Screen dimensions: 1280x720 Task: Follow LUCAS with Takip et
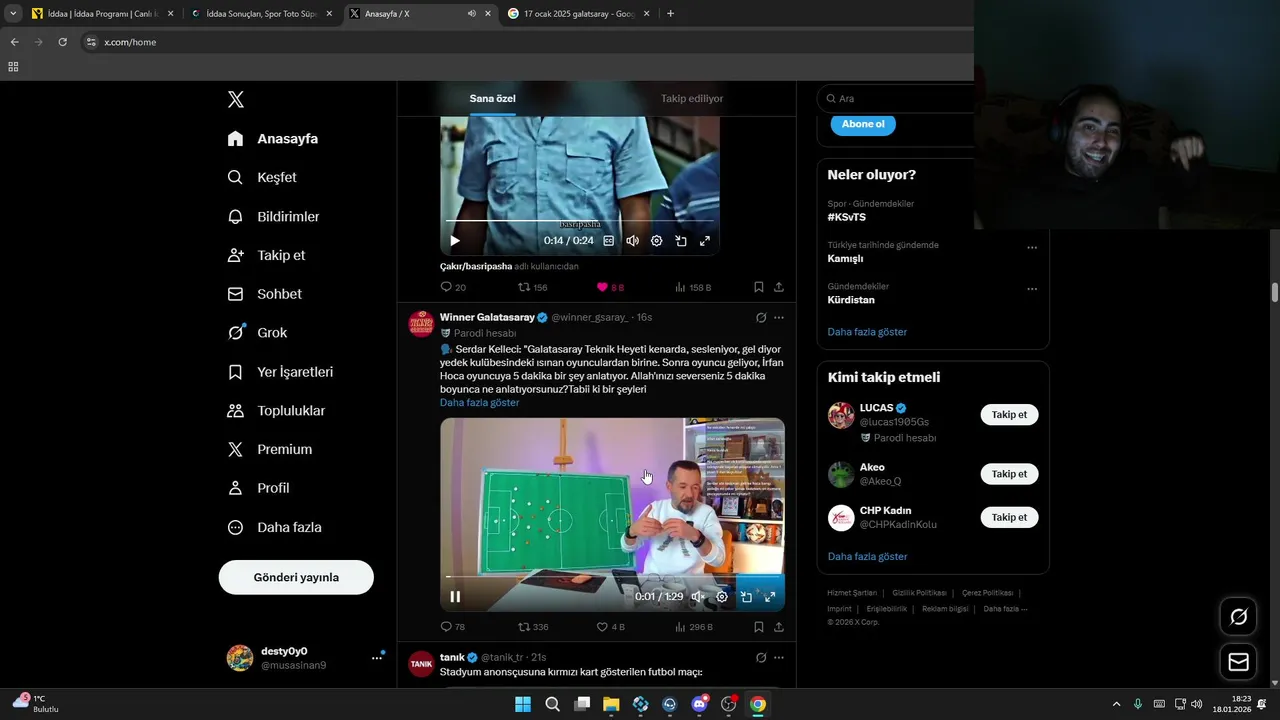click(1009, 415)
